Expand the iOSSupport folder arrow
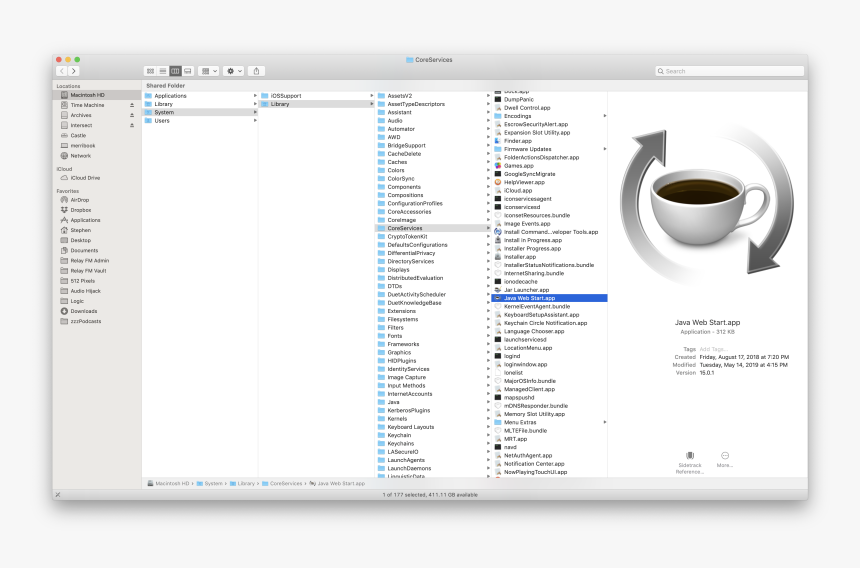The image size is (860, 568). (x=372, y=96)
